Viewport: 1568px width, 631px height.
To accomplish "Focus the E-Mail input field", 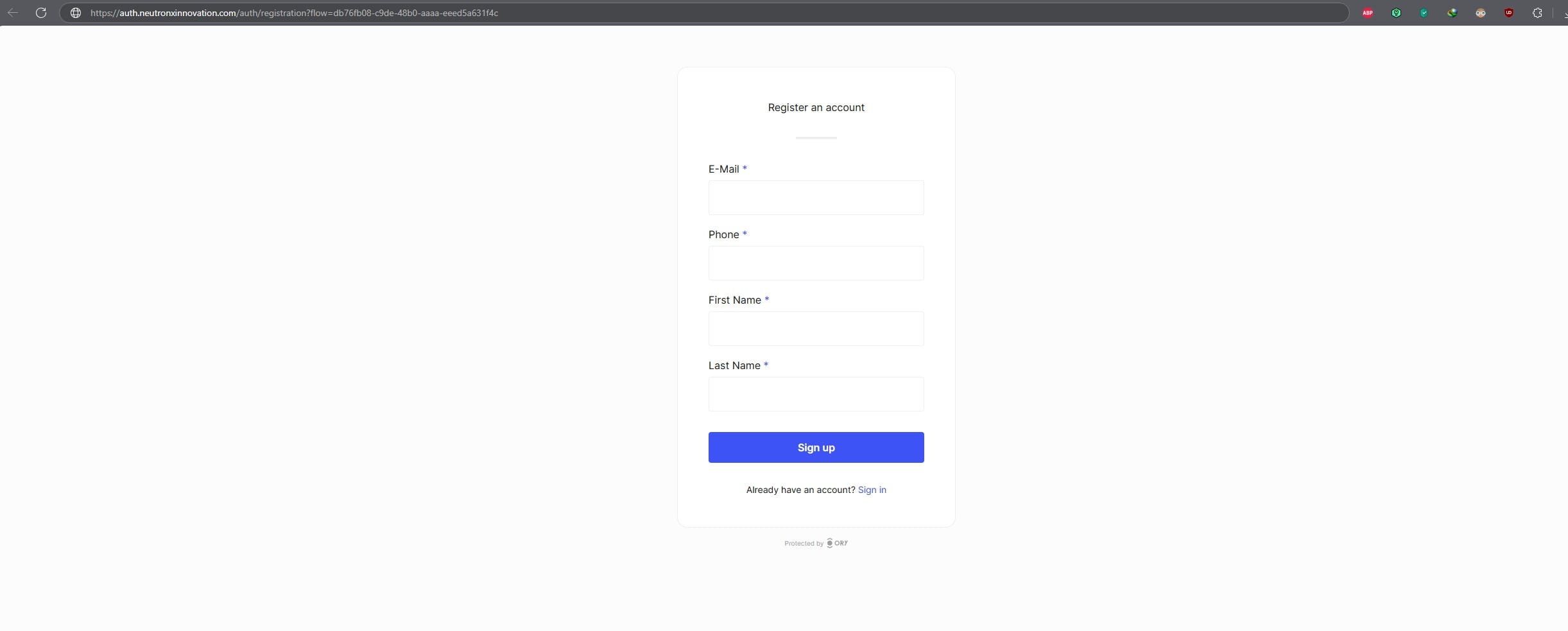I will (816, 198).
